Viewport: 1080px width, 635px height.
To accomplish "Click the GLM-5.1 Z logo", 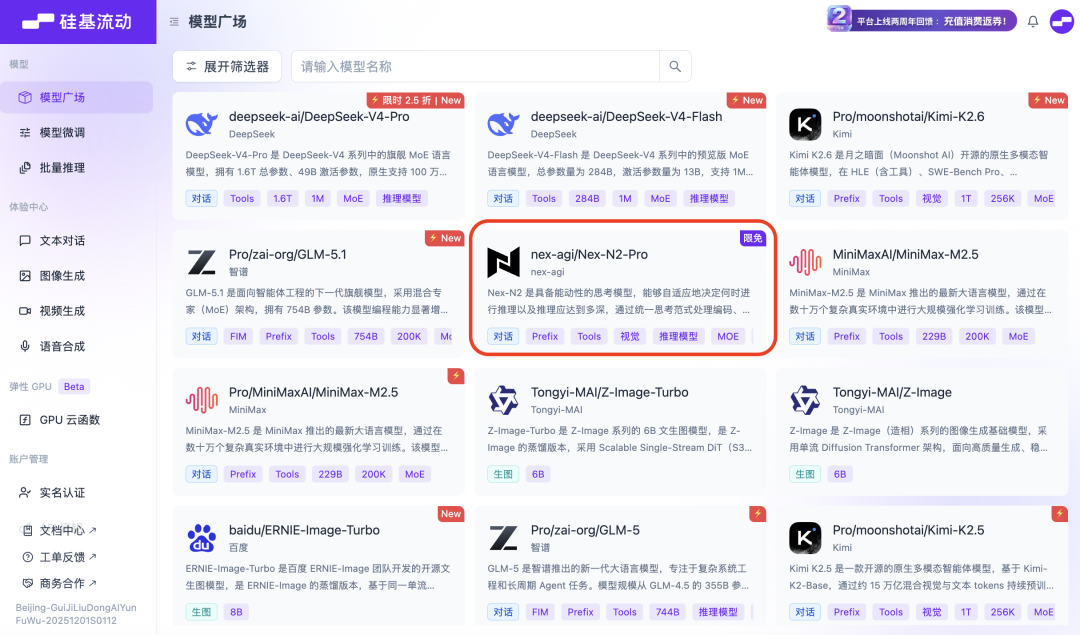I will pyautogui.click(x=202, y=262).
